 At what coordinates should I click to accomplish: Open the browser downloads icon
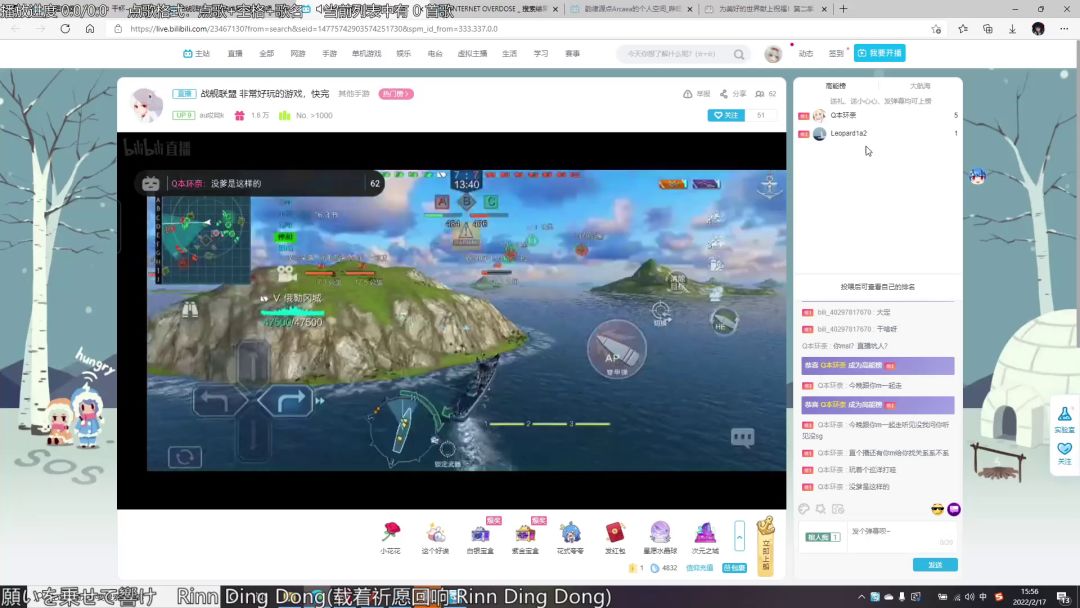tap(1012, 29)
